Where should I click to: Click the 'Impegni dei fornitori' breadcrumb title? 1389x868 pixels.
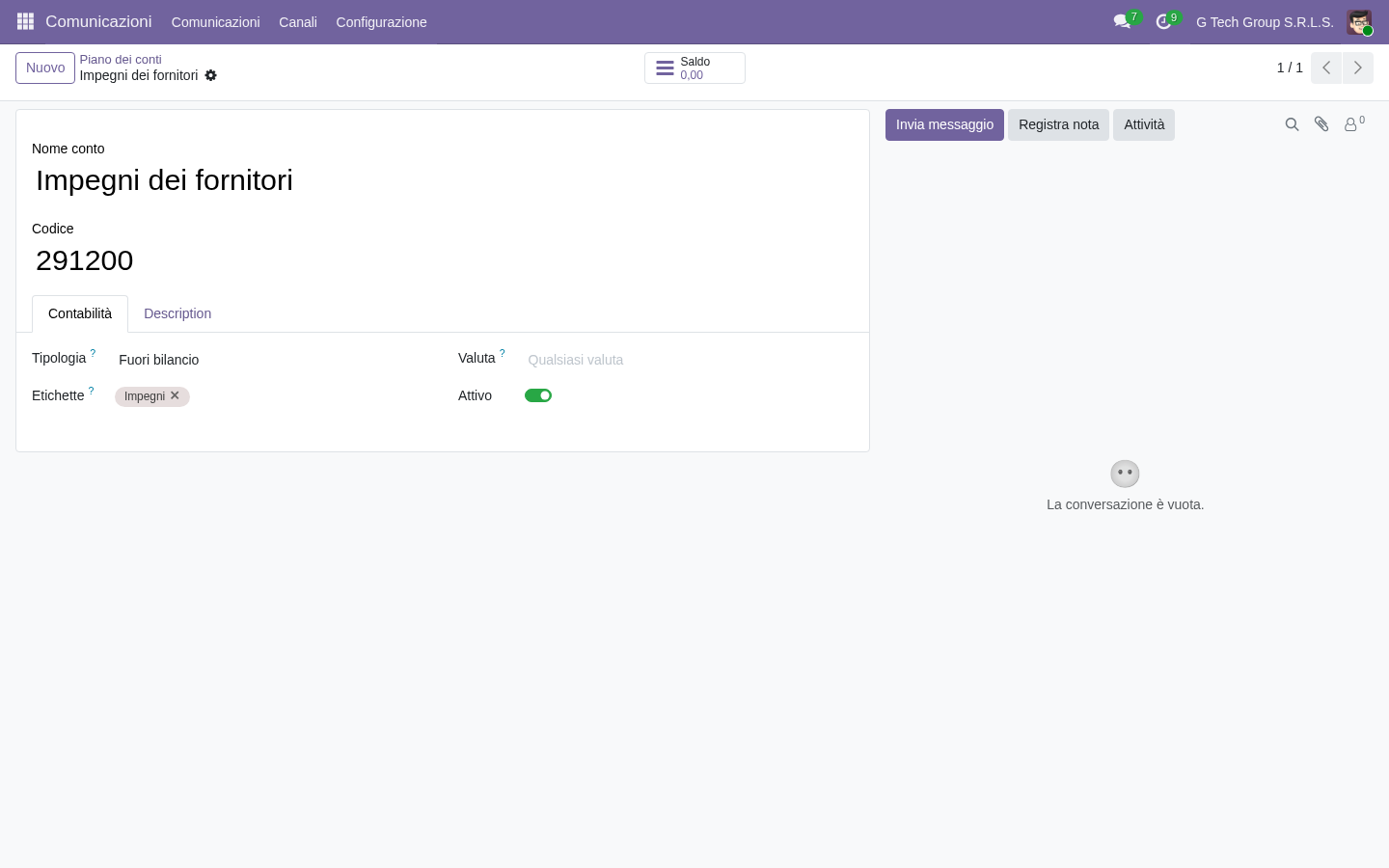point(139,75)
